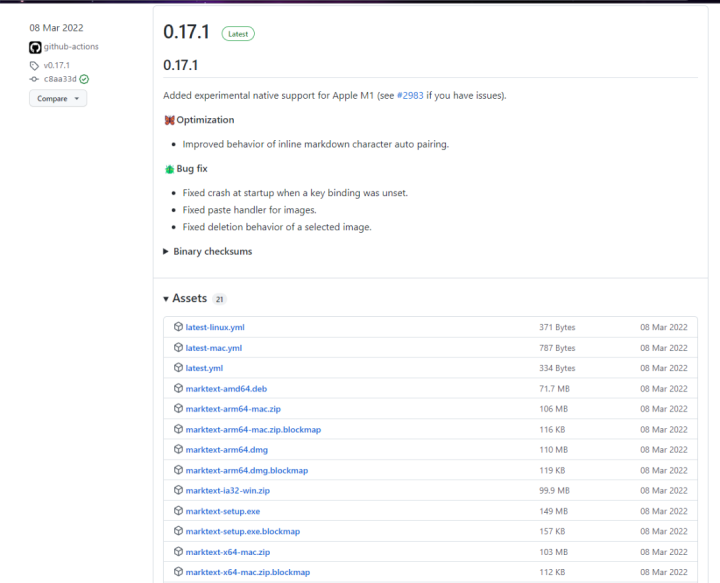This screenshot has width=720, height=583.
Task: Click the 08 Mar 2022 release date in sidebar
Action: click(56, 28)
